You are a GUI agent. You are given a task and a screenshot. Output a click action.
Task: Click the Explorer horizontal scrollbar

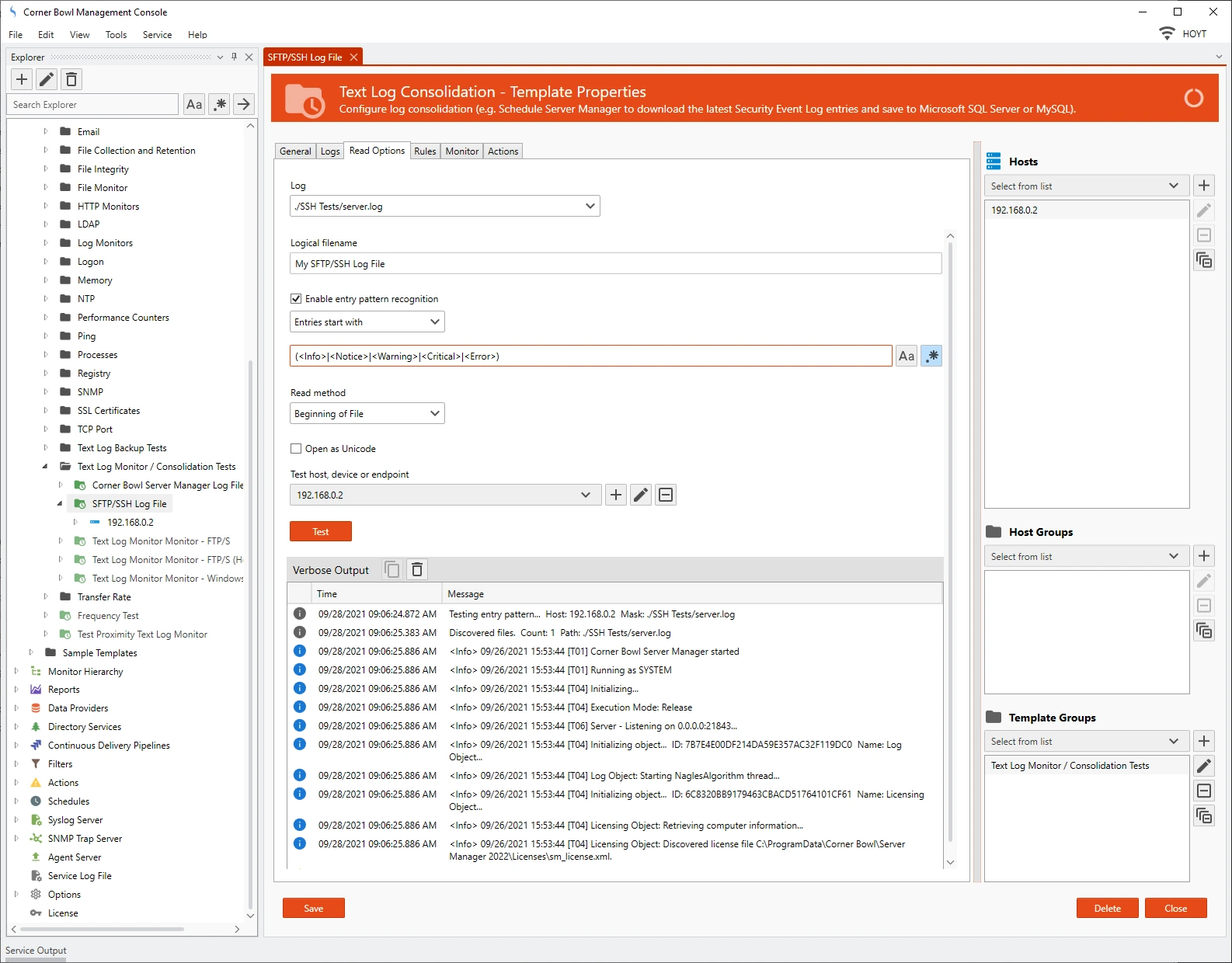click(x=101, y=929)
